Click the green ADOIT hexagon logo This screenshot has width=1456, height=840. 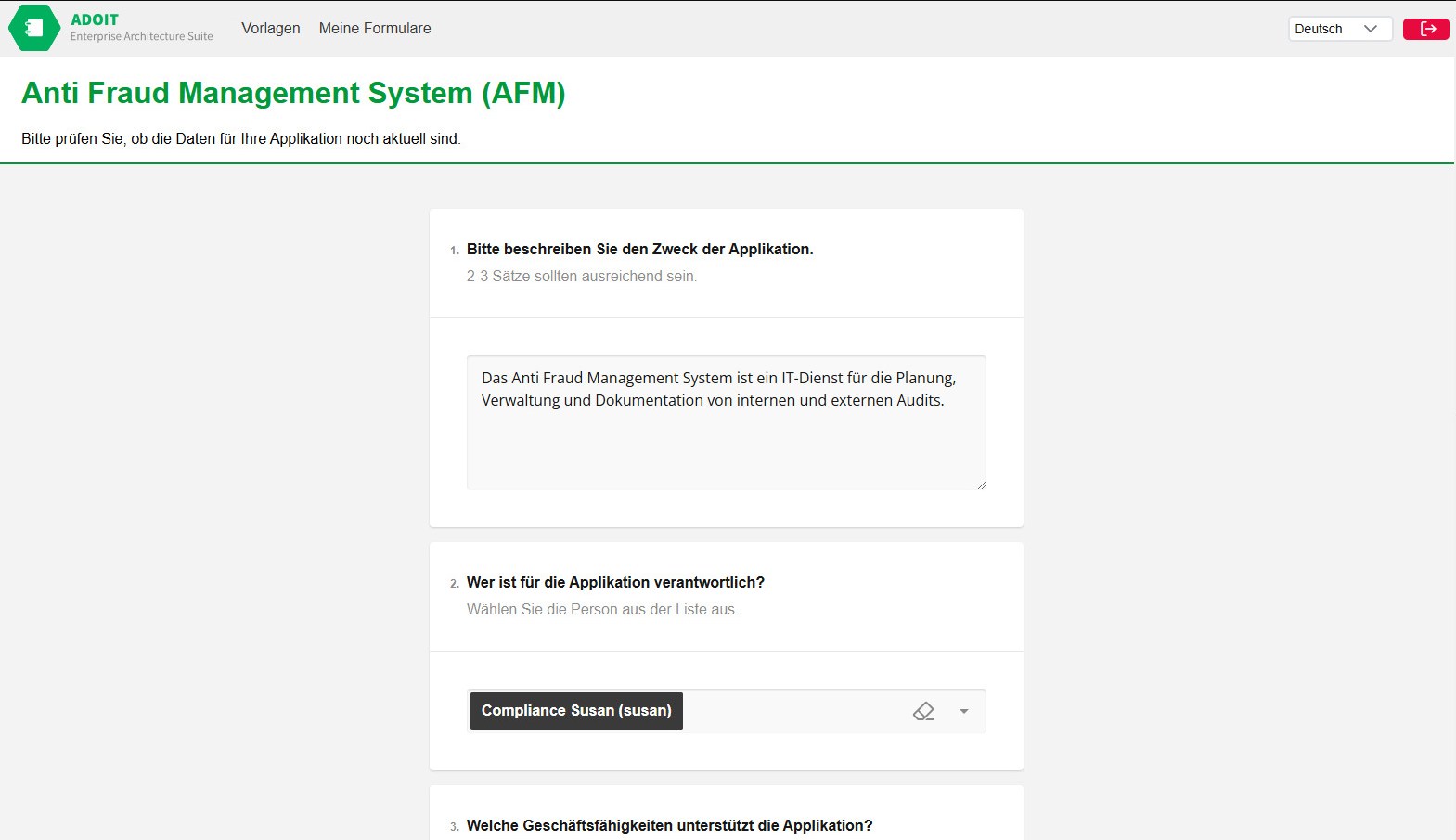coord(34,28)
